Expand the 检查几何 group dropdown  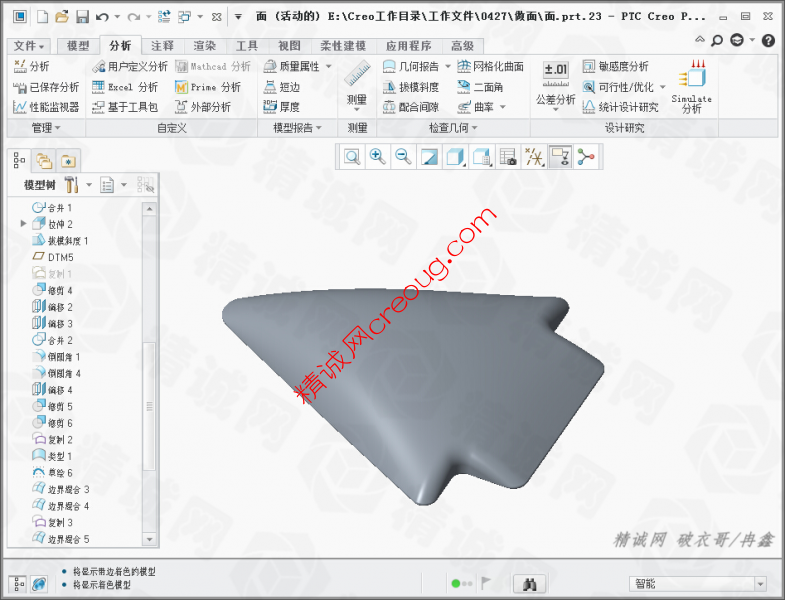click(x=453, y=128)
